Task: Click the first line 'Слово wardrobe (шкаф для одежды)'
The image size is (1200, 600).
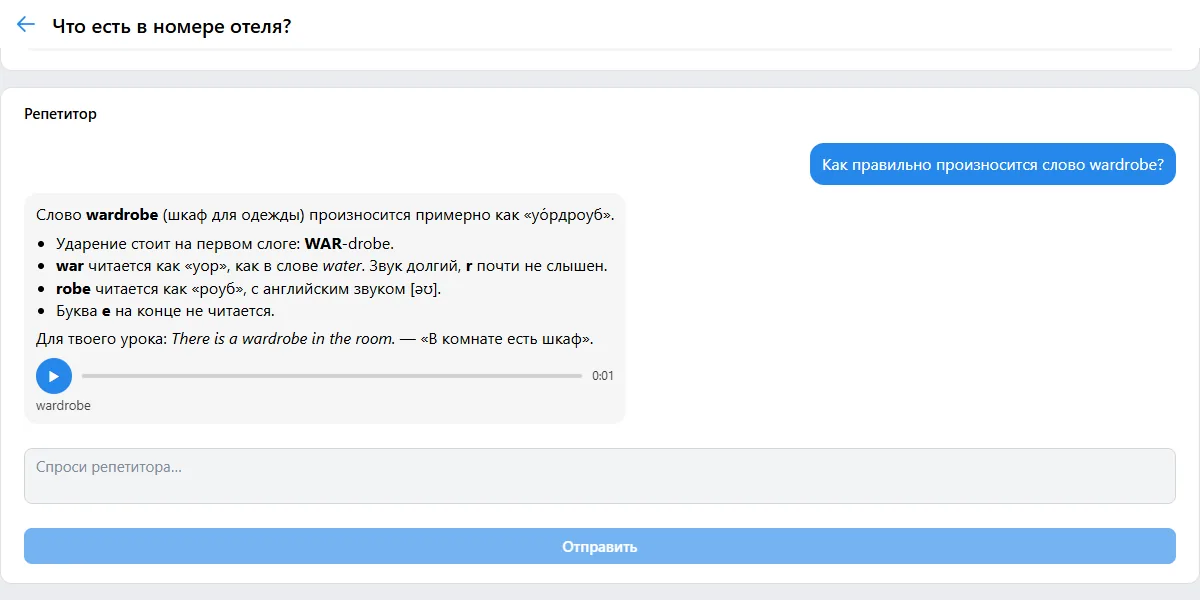Action: 325,215
